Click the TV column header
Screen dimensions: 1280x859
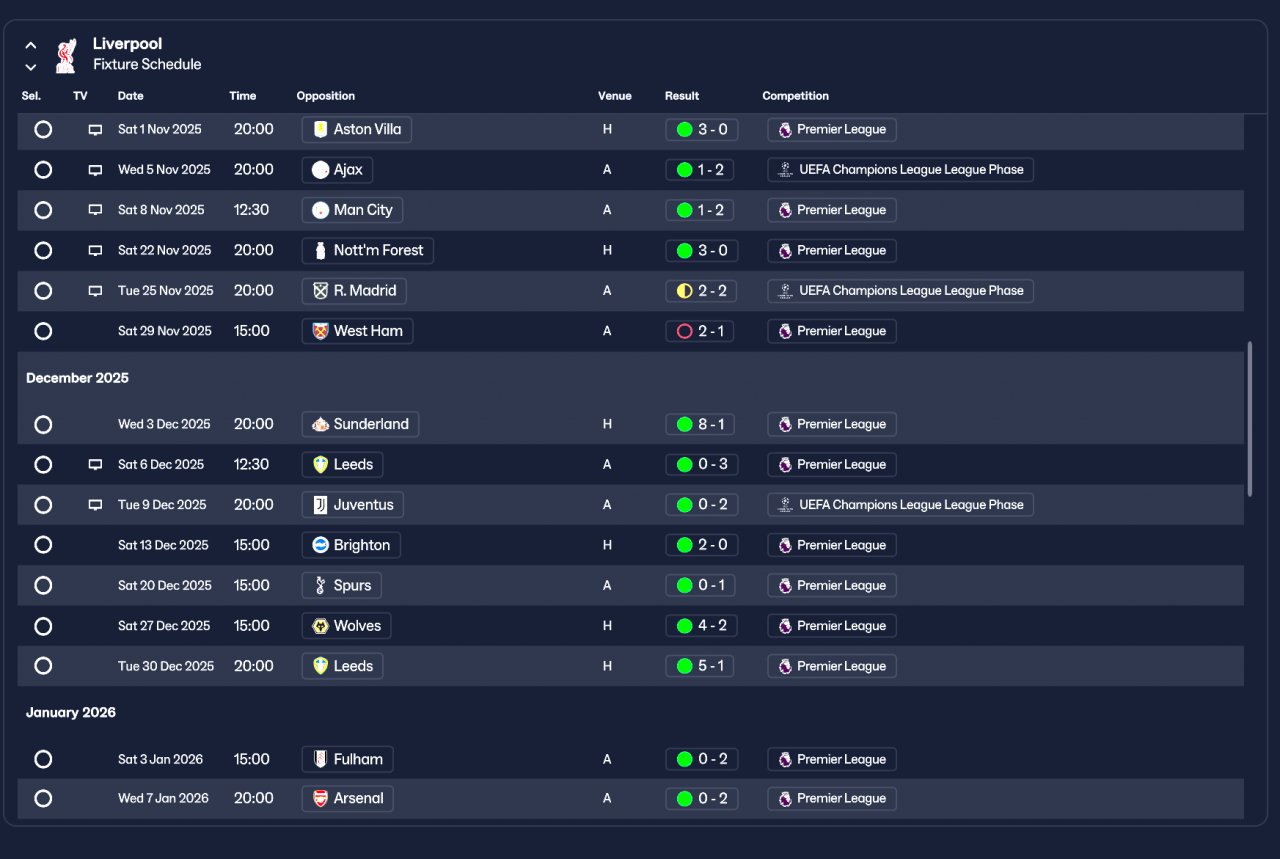(80, 96)
